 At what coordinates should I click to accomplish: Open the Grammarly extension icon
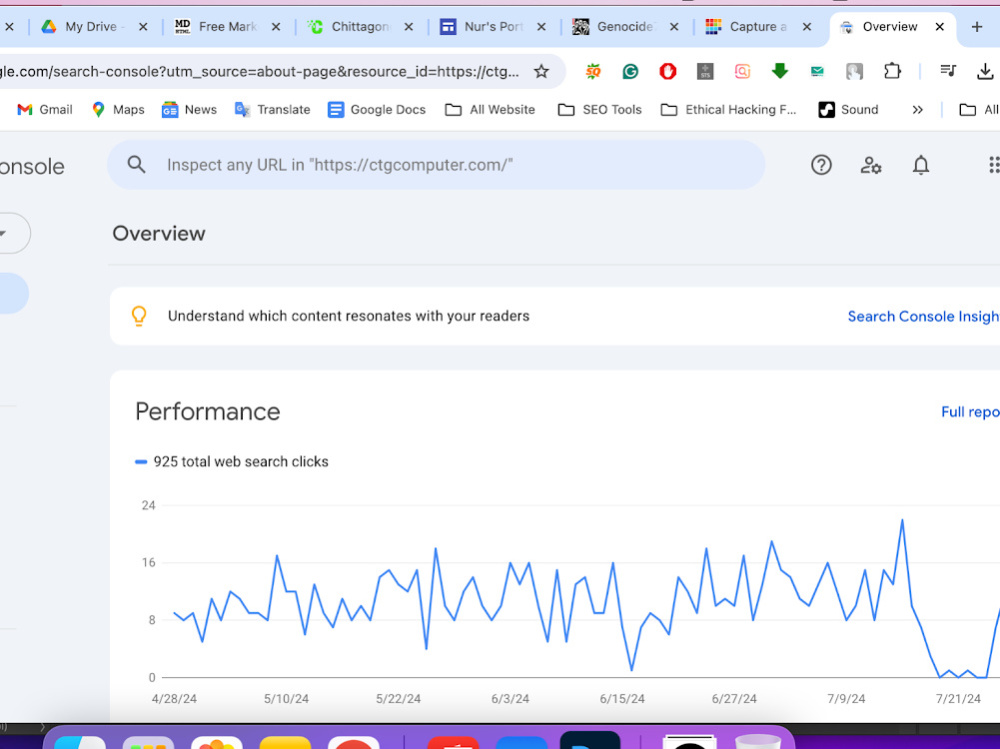(630, 71)
